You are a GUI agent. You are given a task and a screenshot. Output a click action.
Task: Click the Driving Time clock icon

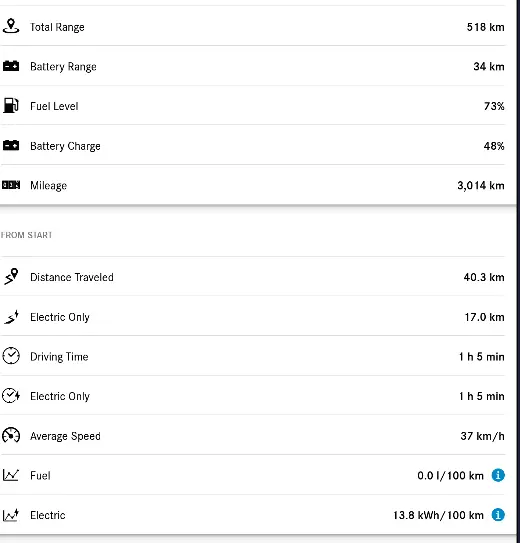click(x=11, y=356)
